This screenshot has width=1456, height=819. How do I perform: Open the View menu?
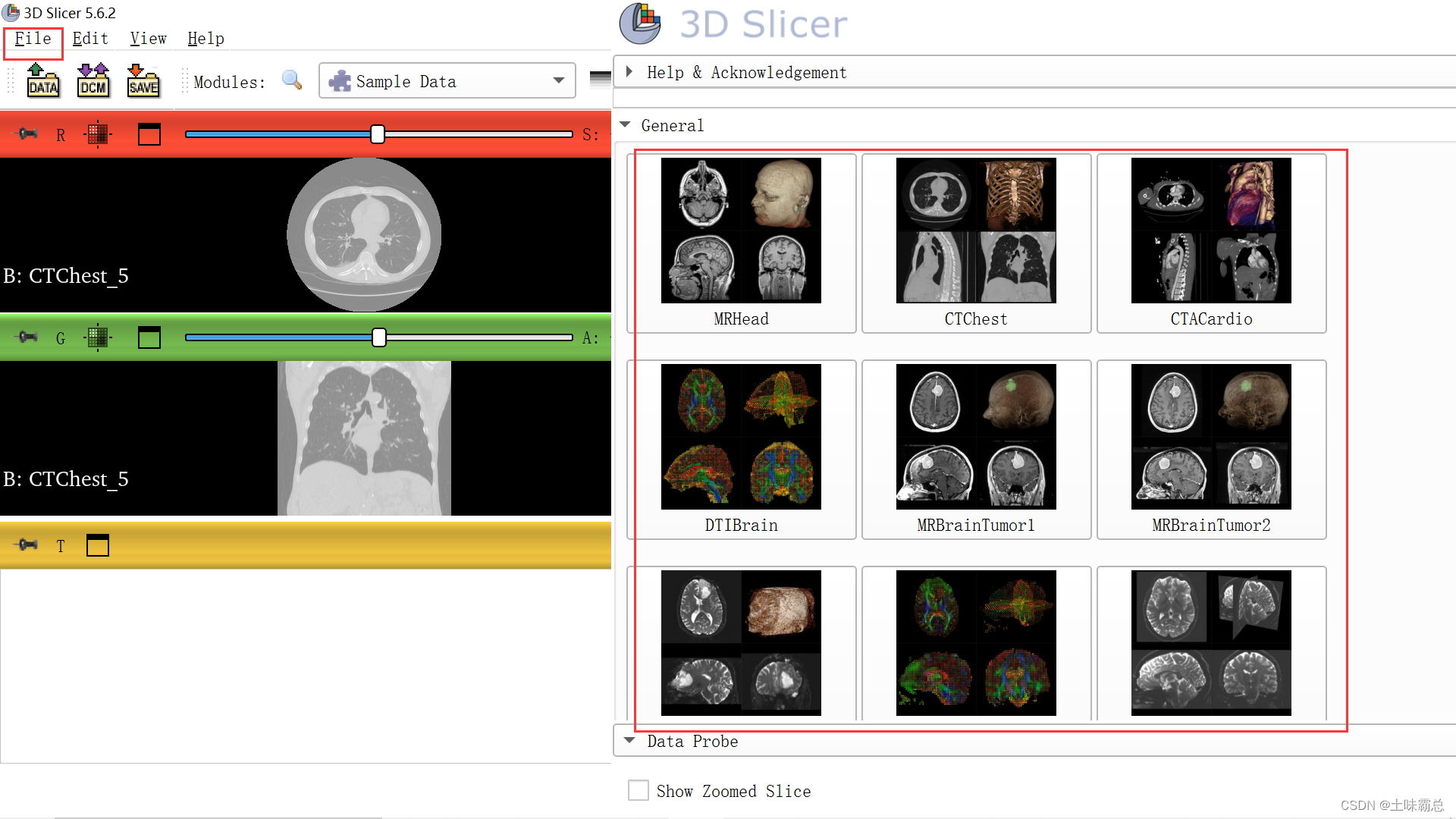pyautogui.click(x=148, y=39)
